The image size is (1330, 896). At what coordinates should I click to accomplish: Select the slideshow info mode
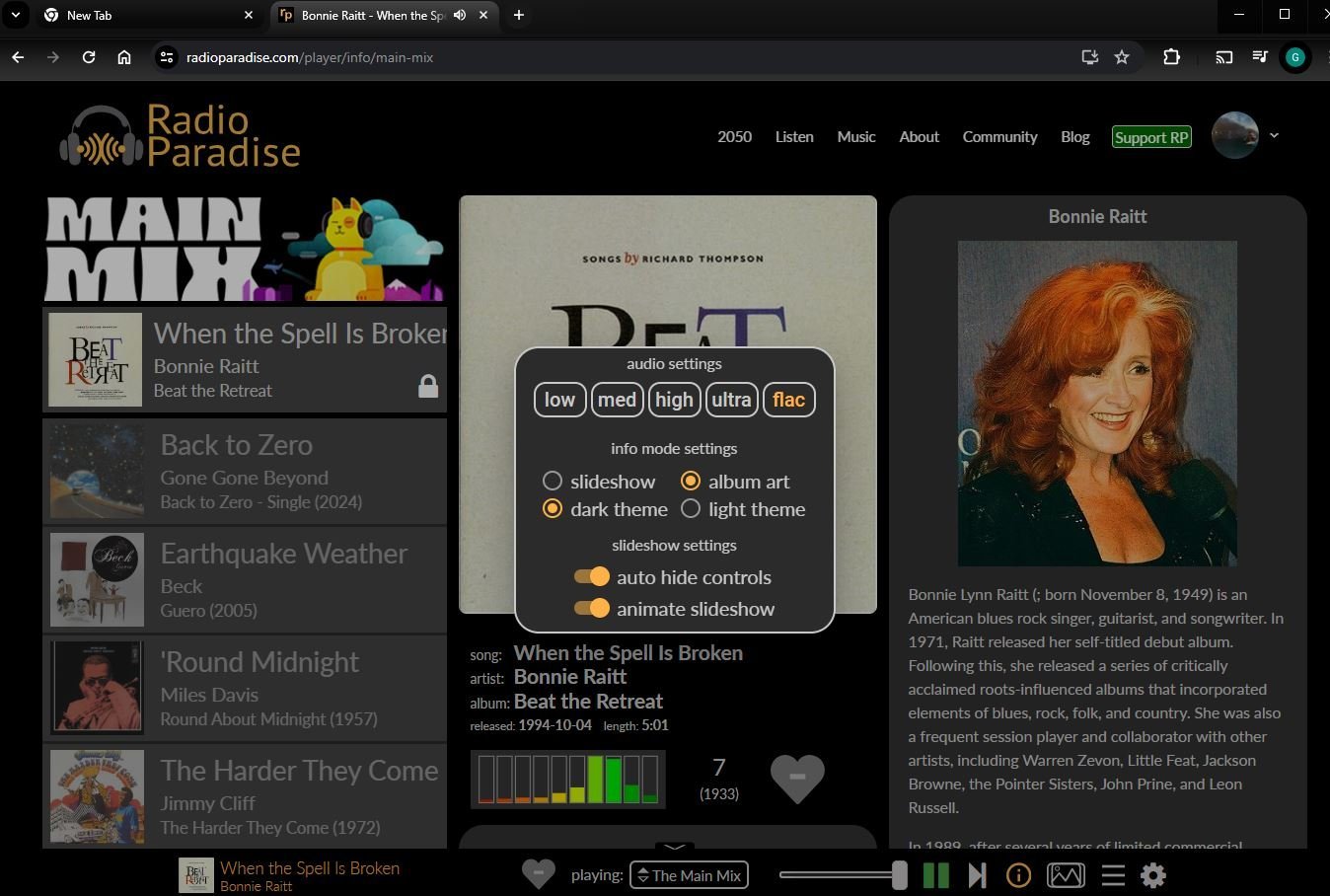[x=553, y=481]
